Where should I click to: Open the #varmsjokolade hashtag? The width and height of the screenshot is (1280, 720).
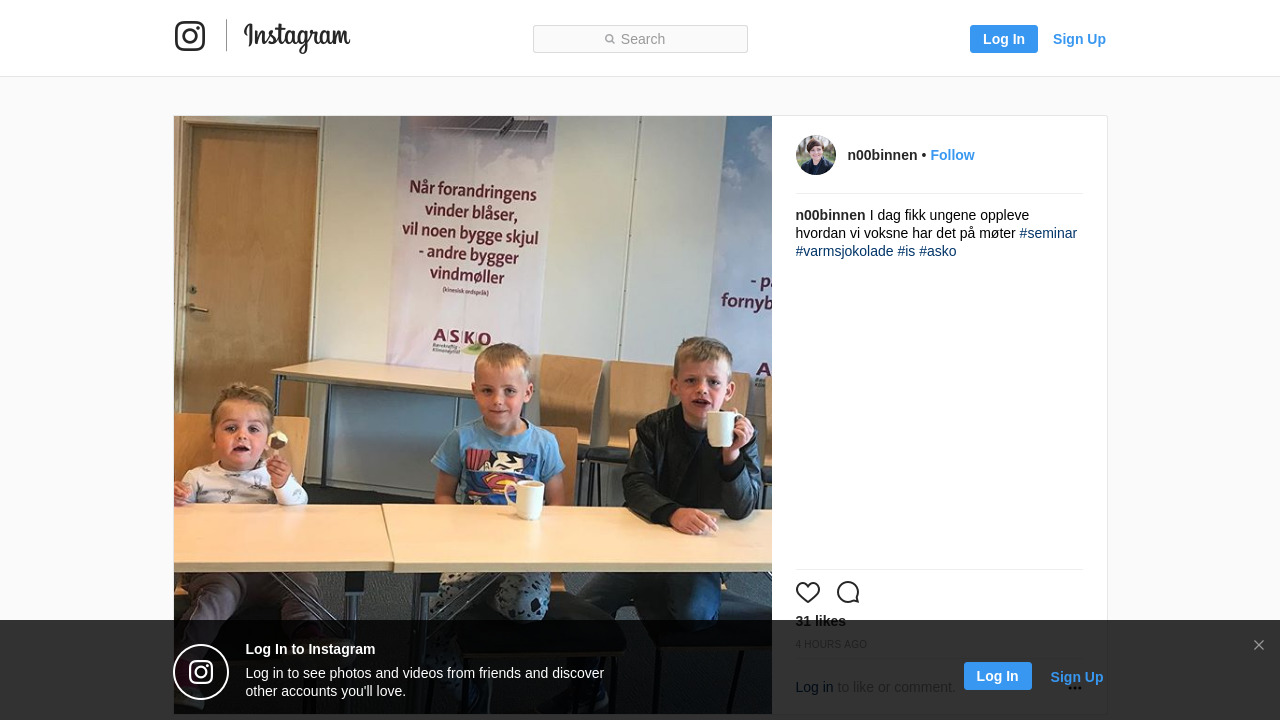tap(845, 251)
